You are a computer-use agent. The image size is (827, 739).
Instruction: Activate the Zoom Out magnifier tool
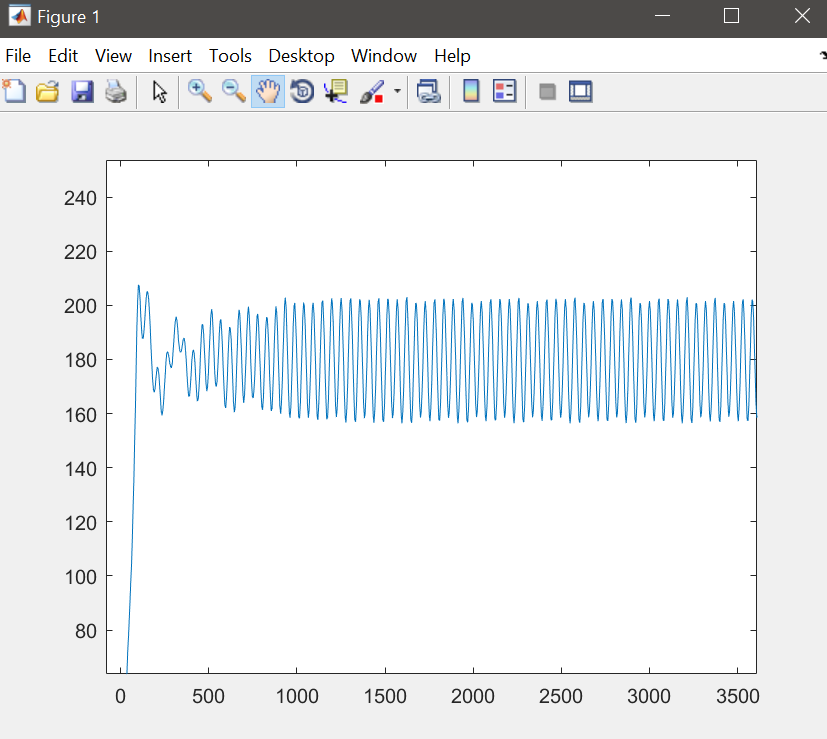click(234, 92)
